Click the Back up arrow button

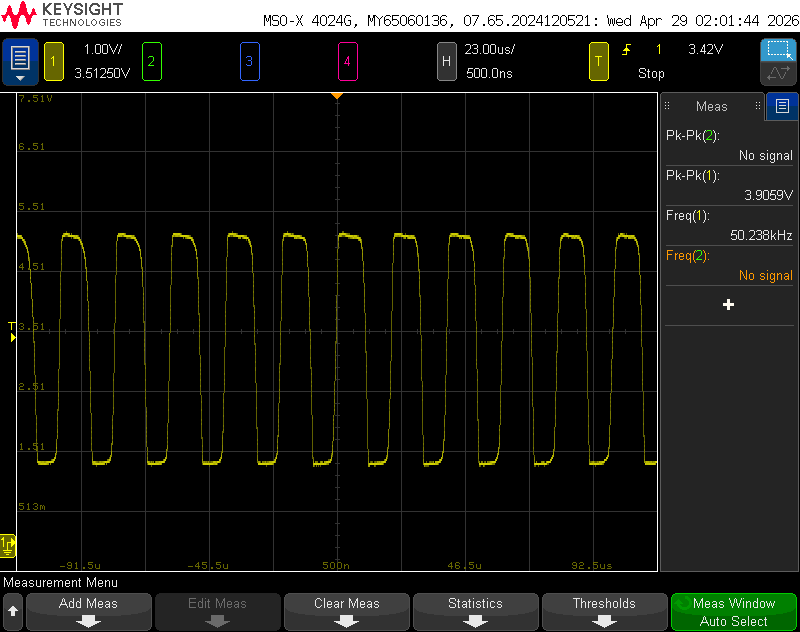[13, 612]
